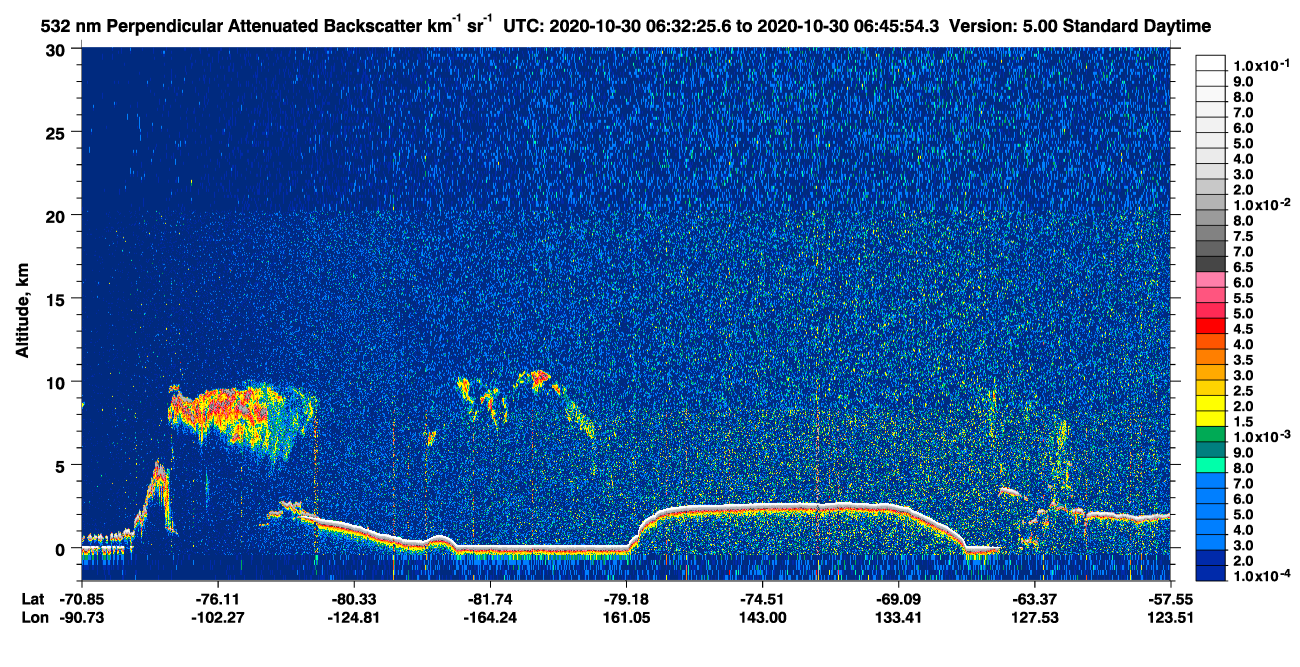Click latitude value '-57.55'
The image size is (1300, 667).
[x=1170, y=599]
